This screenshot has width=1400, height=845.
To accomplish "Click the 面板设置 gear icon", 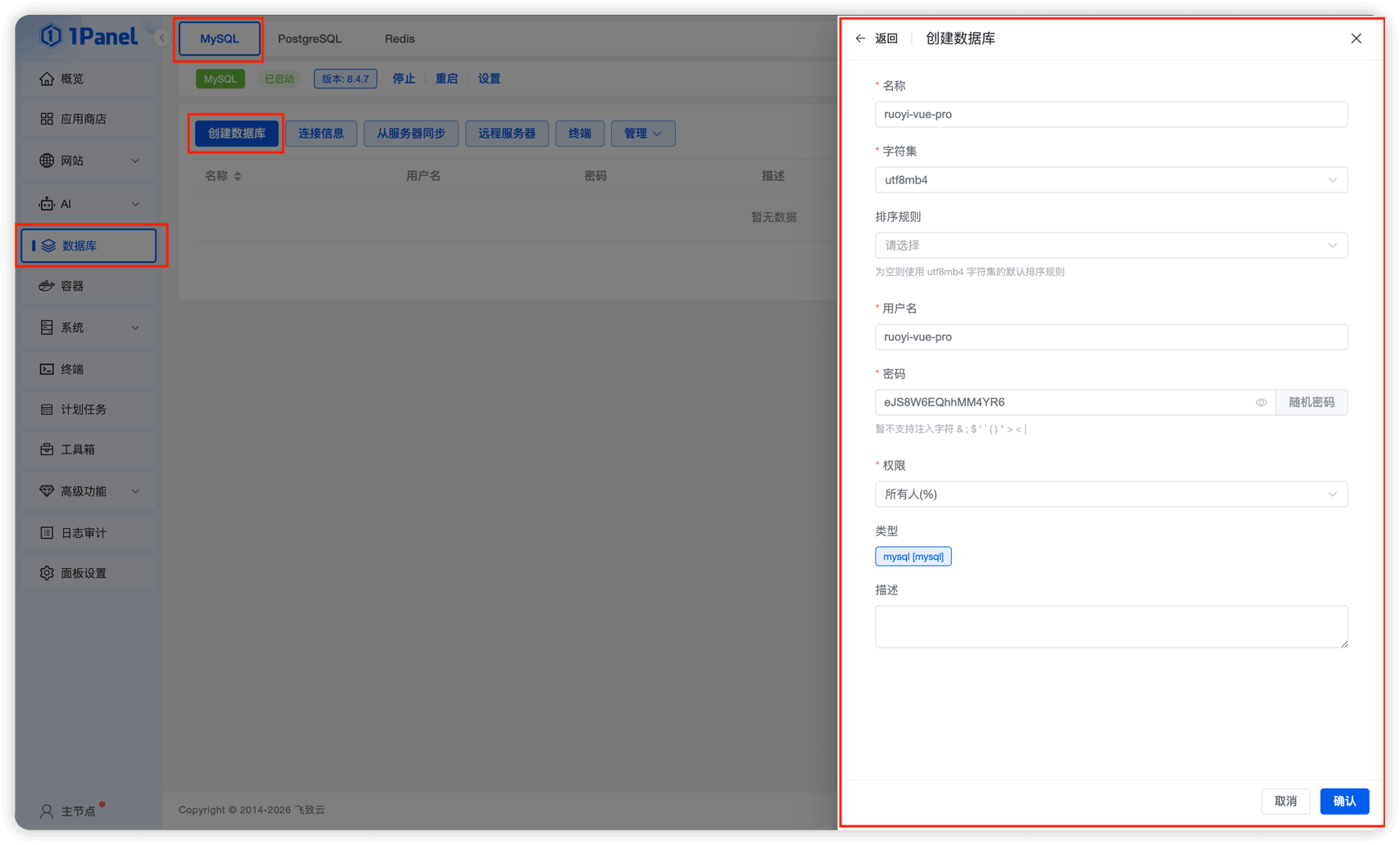I will pyautogui.click(x=47, y=573).
